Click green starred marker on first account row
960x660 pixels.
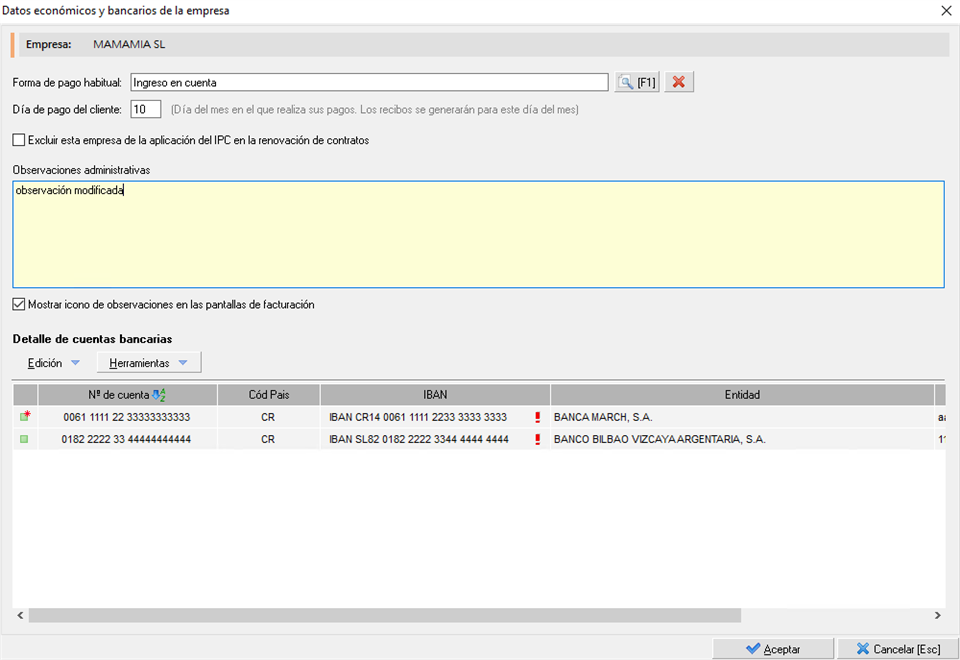[x=25, y=417]
